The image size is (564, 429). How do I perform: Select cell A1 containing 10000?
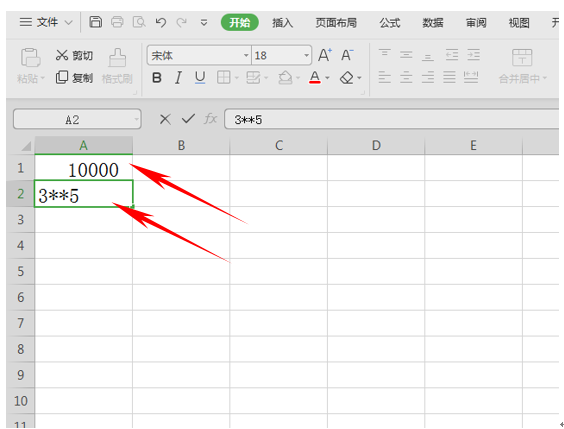click(x=83, y=168)
